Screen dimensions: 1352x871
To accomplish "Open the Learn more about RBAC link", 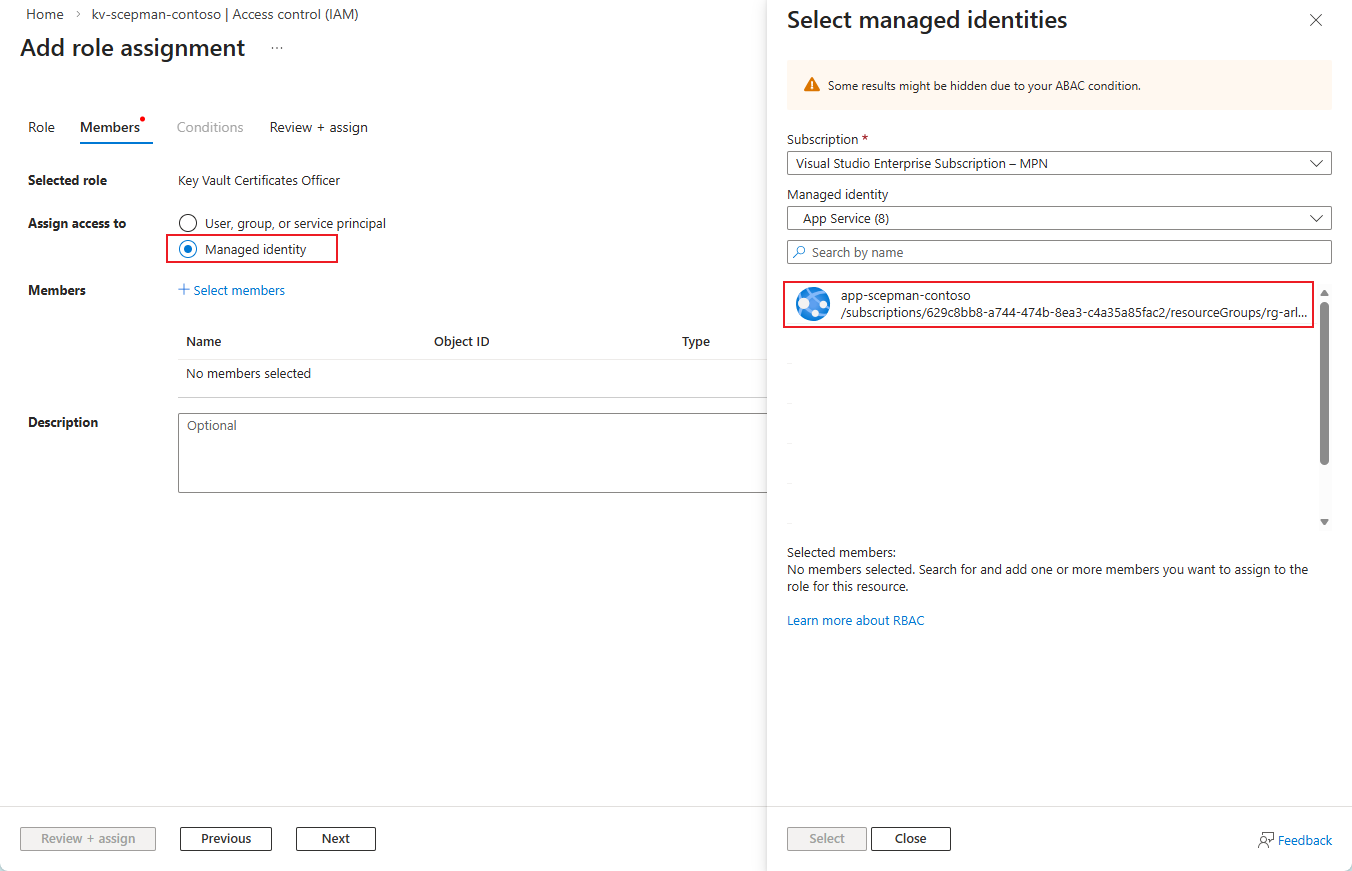I will pyautogui.click(x=855, y=620).
